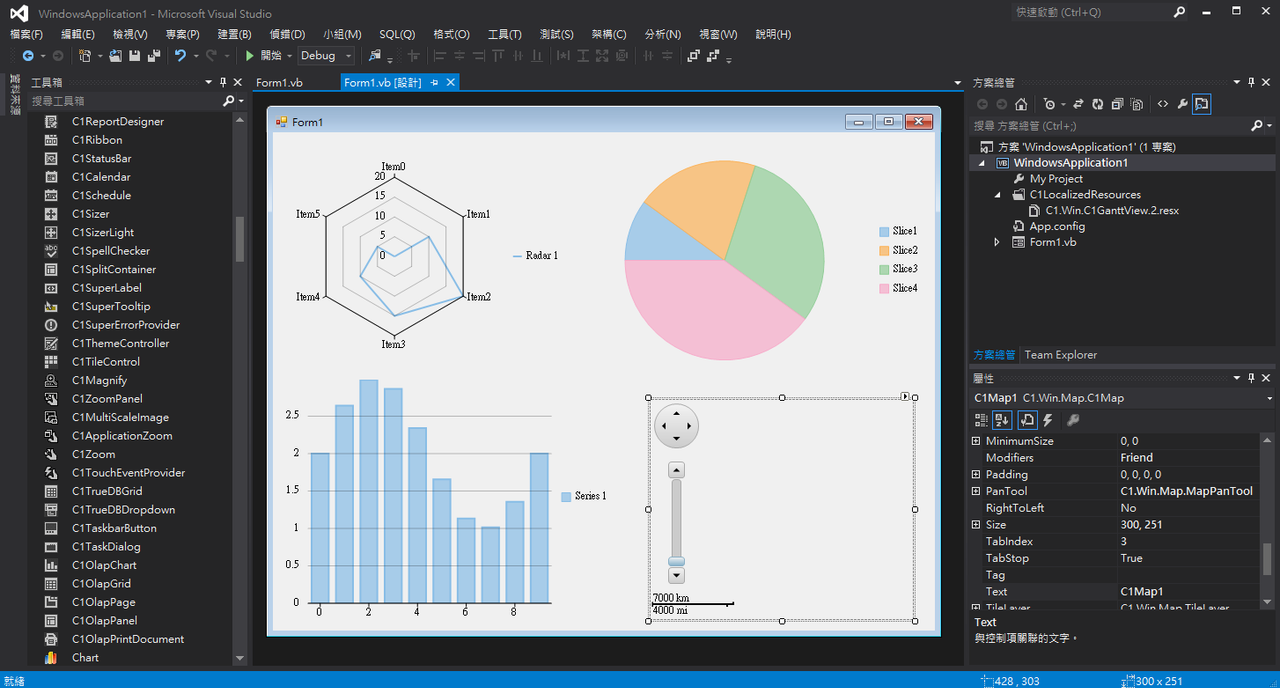Click the C1Map smart tag arrow glyph
1280x688 pixels.
905,397
